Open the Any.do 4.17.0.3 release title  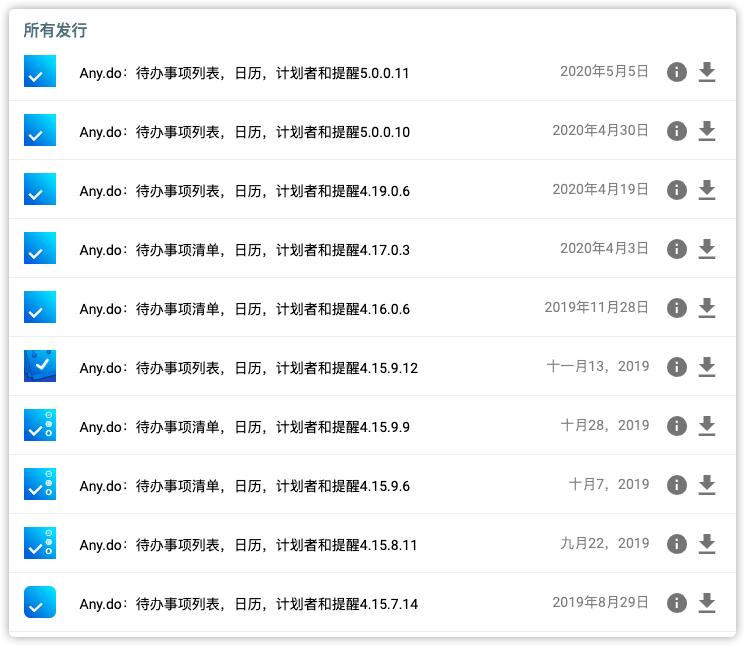click(x=244, y=250)
